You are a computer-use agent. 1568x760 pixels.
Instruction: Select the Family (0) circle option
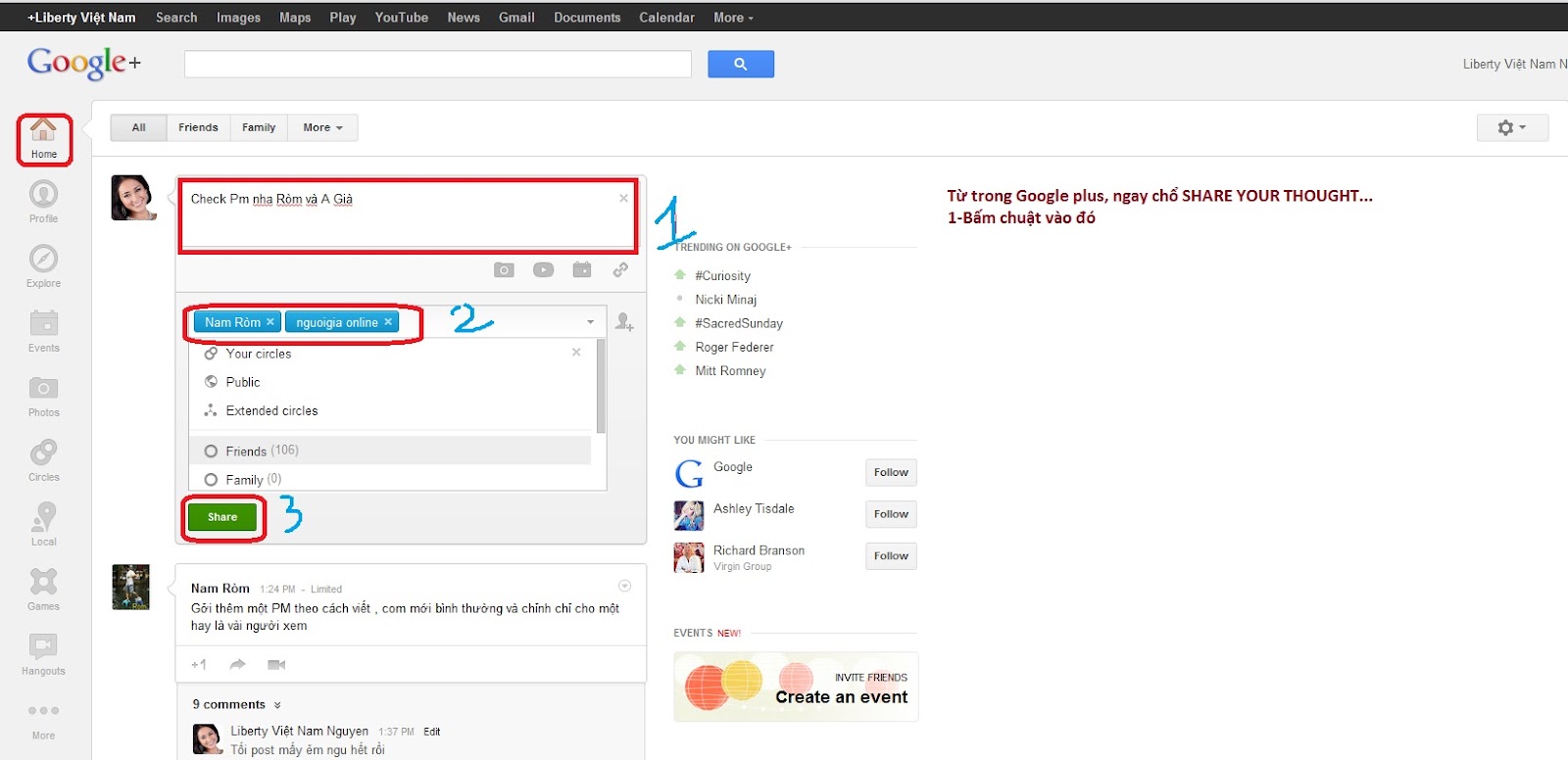click(x=390, y=479)
